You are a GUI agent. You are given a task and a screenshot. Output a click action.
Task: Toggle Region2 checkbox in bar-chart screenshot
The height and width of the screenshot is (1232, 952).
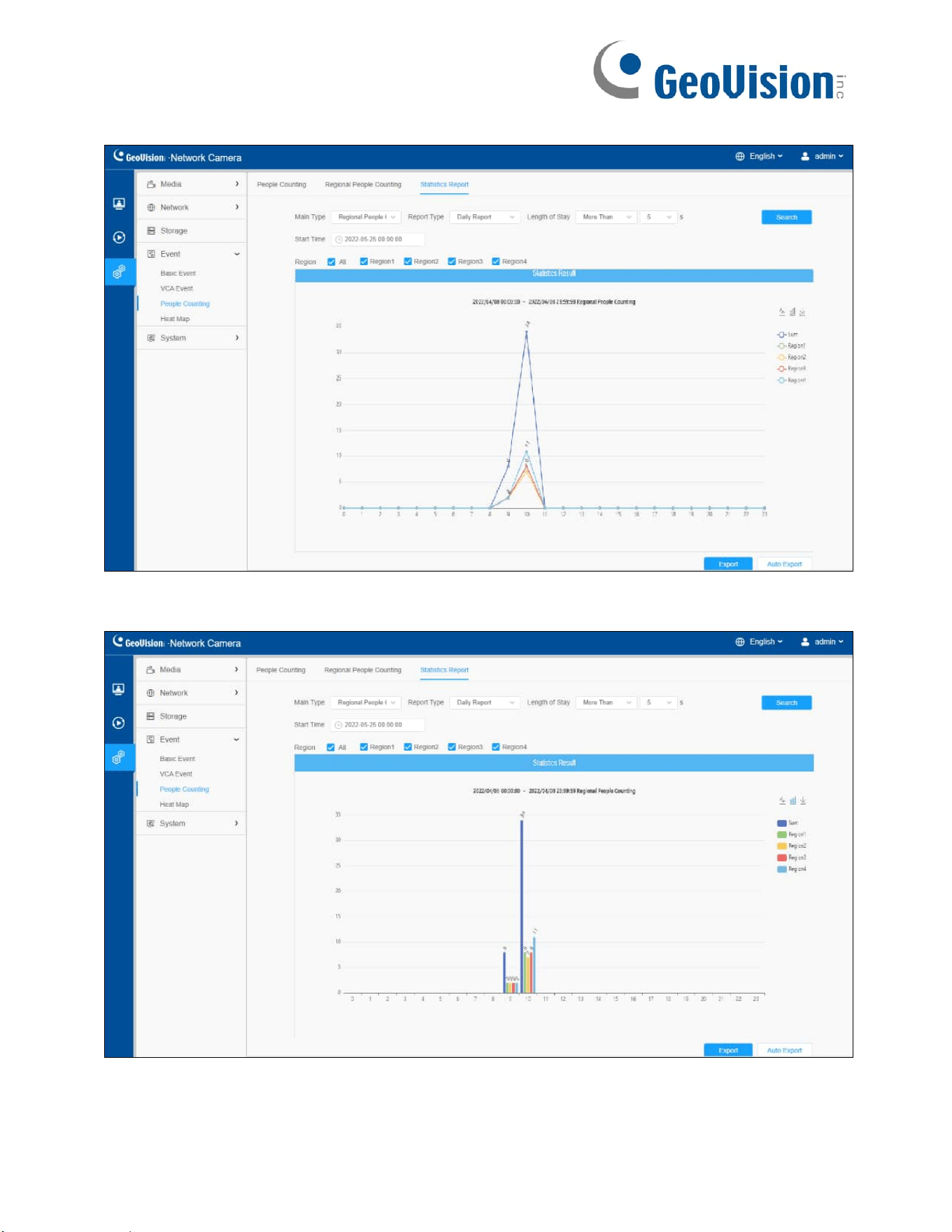pyautogui.click(x=408, y=746)
